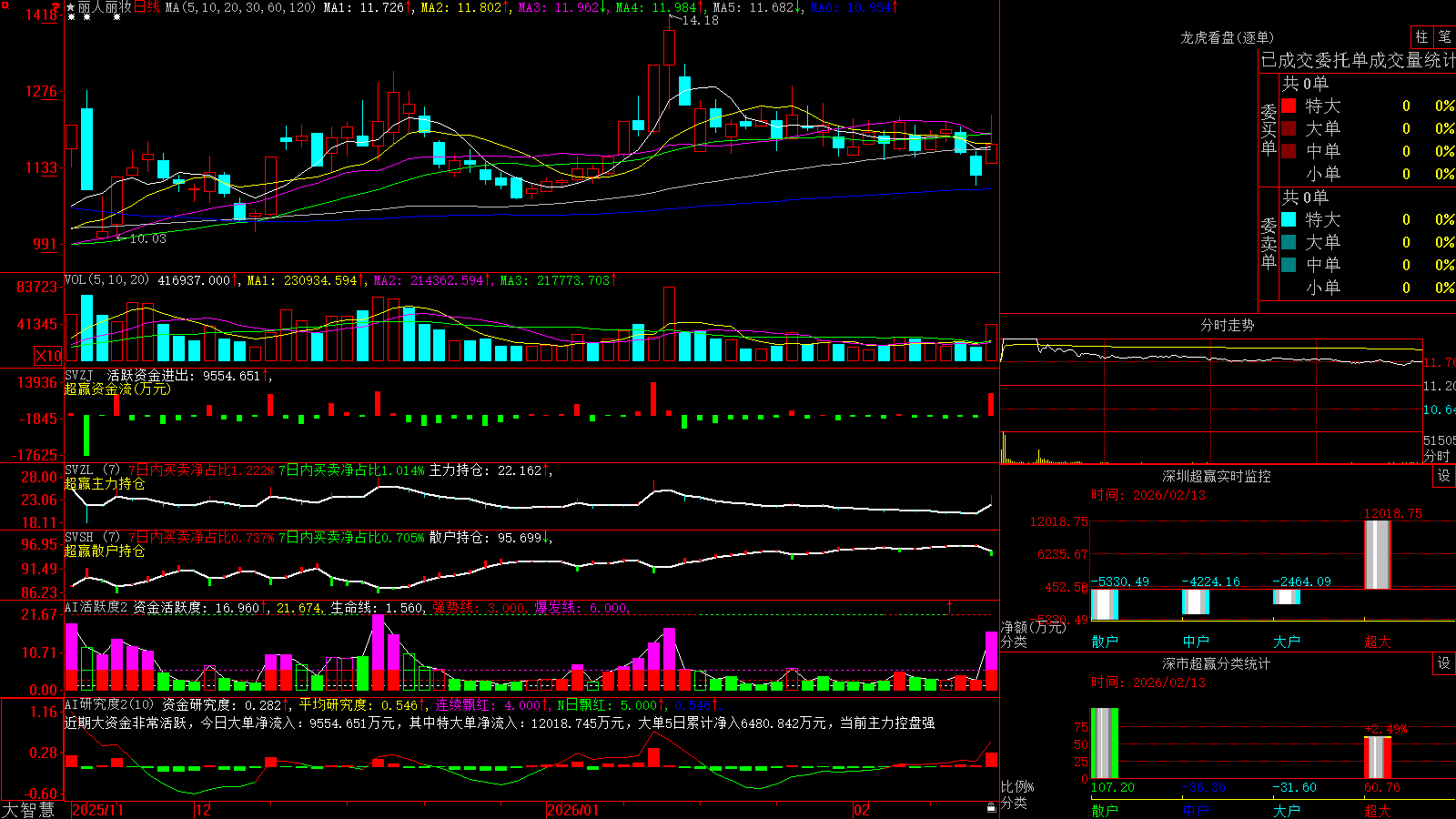1456x819 pixels.
Task: Click the 14.18 high price annotation
Action: [x=700, y=20]
